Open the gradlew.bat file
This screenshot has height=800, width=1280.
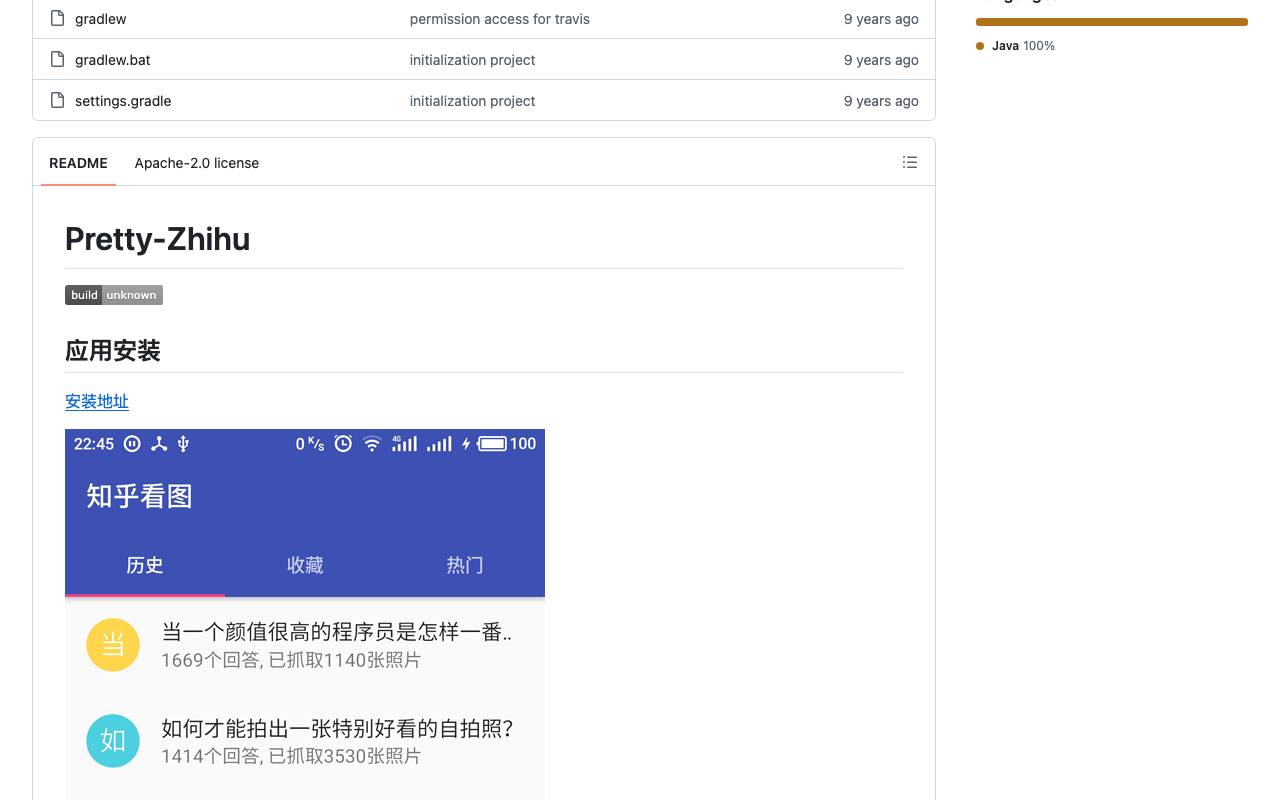pyautogui.click(x=113, y=60)
